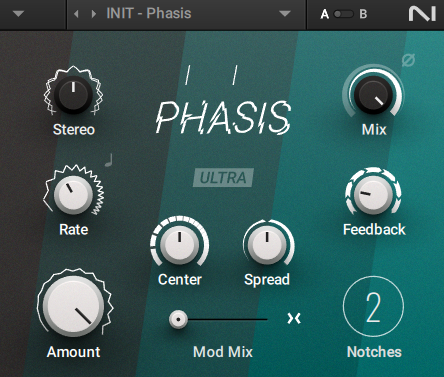Image resolution: width=444 pixels, height=377 pixels.
Task: Select the B comparison slot label
Action: [x=363, y=14]
